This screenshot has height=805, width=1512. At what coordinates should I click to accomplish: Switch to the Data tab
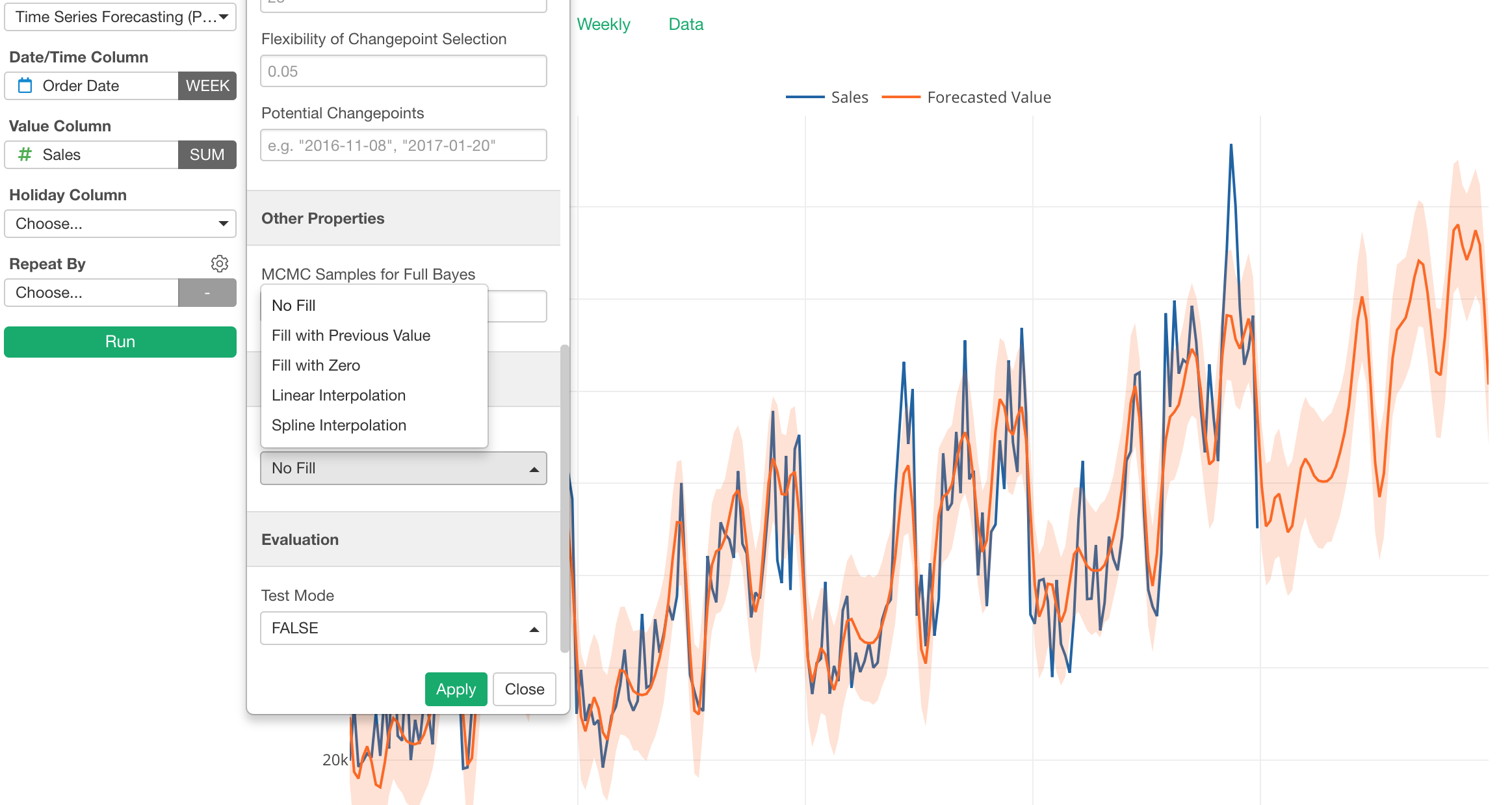coord(684,24)
